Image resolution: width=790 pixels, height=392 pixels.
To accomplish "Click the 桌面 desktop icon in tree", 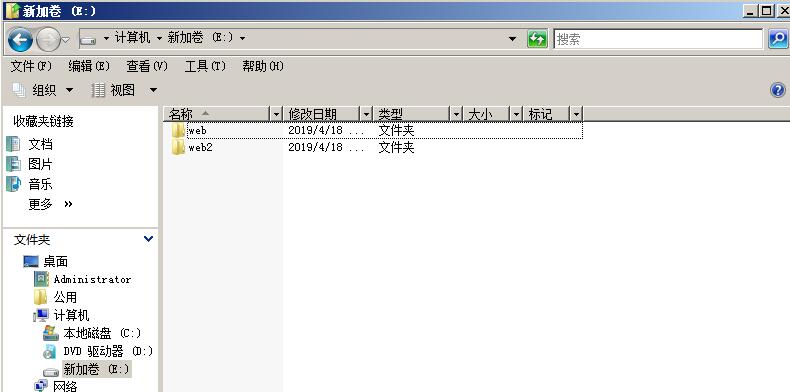I will (31, 262).
